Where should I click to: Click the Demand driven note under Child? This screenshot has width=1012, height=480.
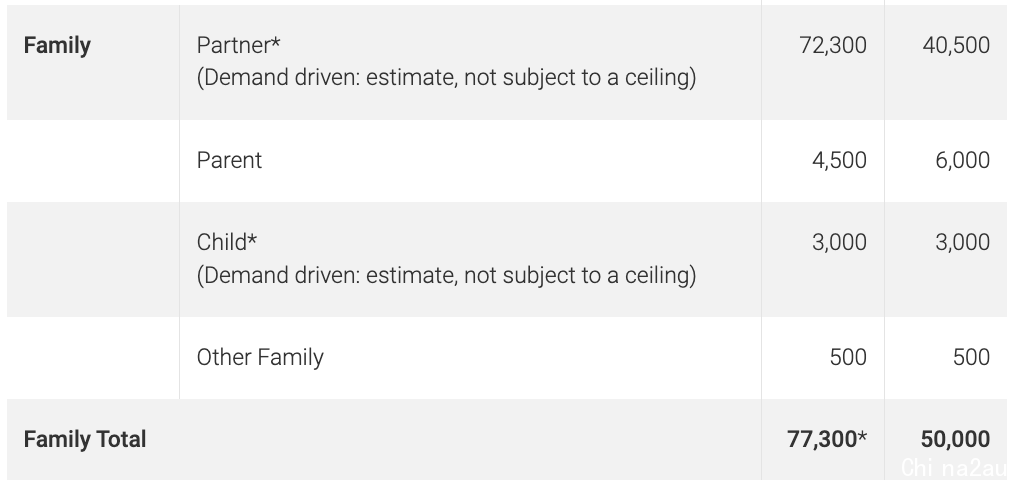[447, 275]
